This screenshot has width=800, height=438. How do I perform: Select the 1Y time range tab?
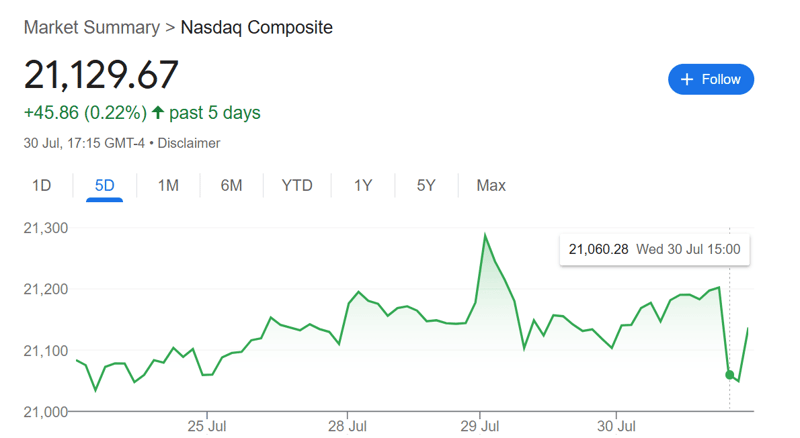pos(363,185)
